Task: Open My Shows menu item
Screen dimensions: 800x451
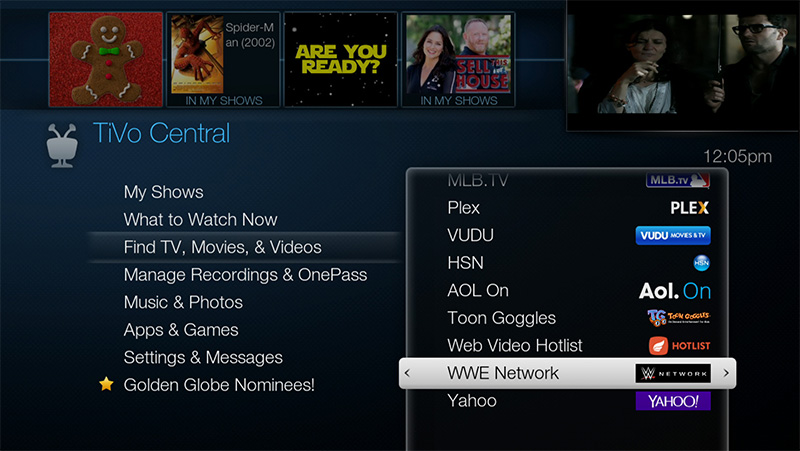Action: pos(163,192)
